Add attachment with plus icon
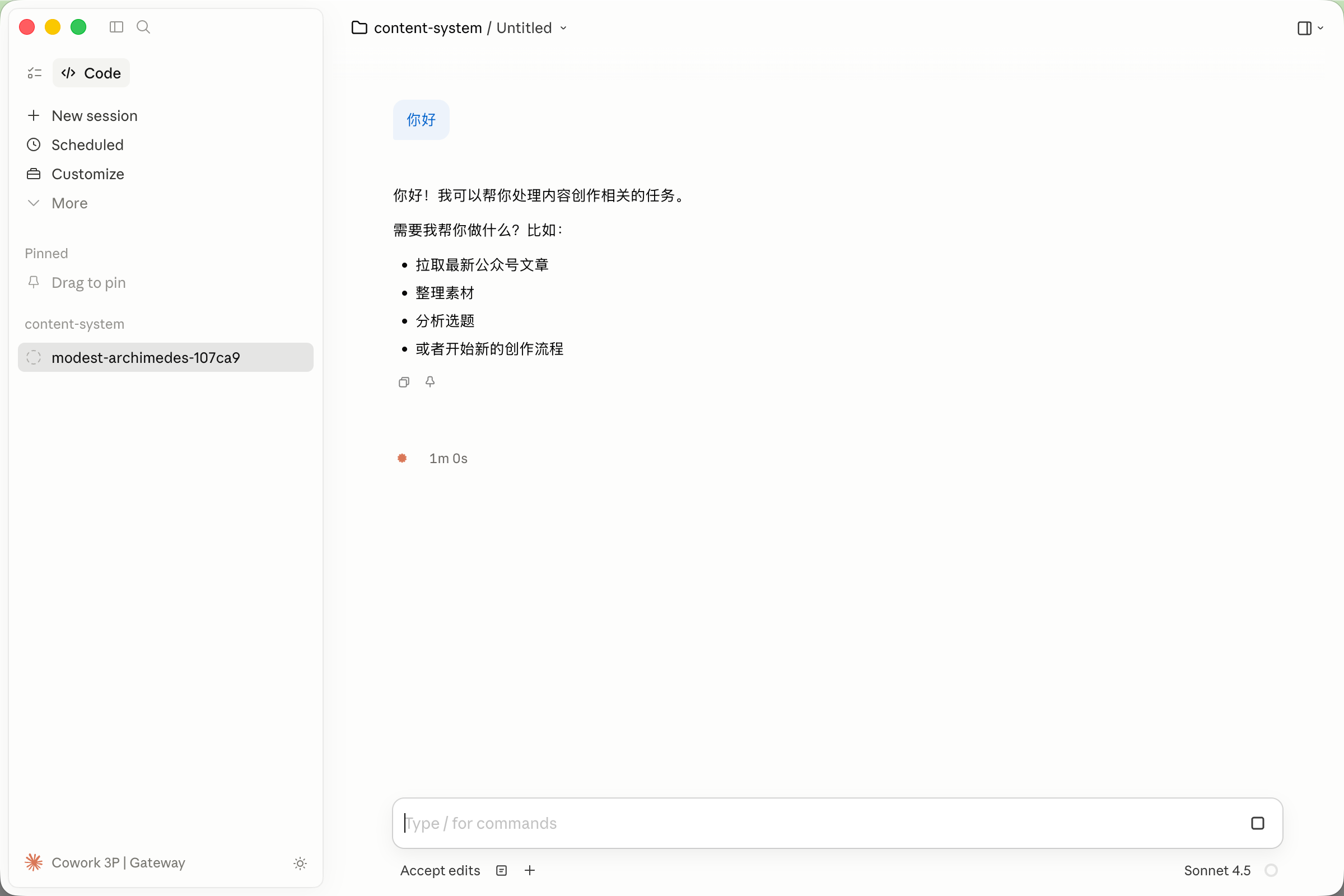Image resolution: width=1344 pixels, height=896 pixels. tap(530, 871)
